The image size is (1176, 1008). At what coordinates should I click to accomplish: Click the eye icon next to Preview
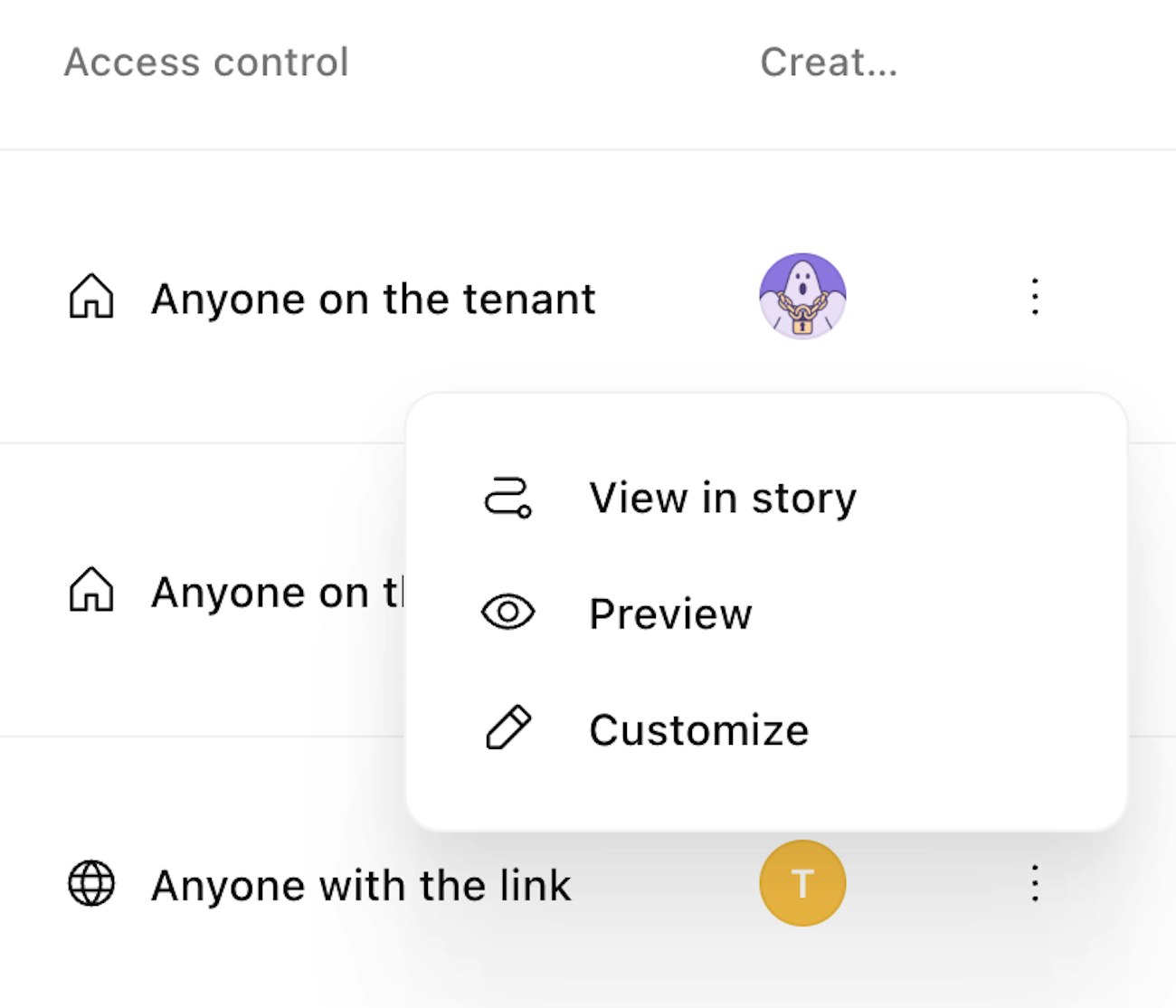(x=507, y=613)
